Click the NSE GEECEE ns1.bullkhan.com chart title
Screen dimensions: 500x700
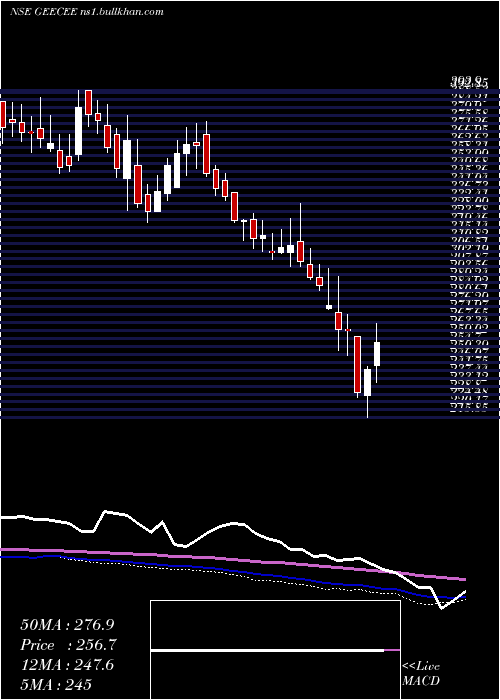(x=87, y=12)
